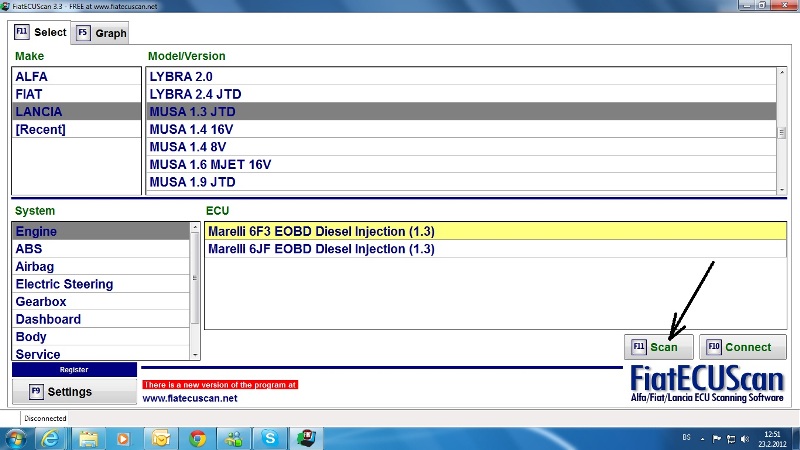Click the Disconnected status bar entry
Viewport: 800px width, 450px height.
pyautogui.click(x=45, y=418)
